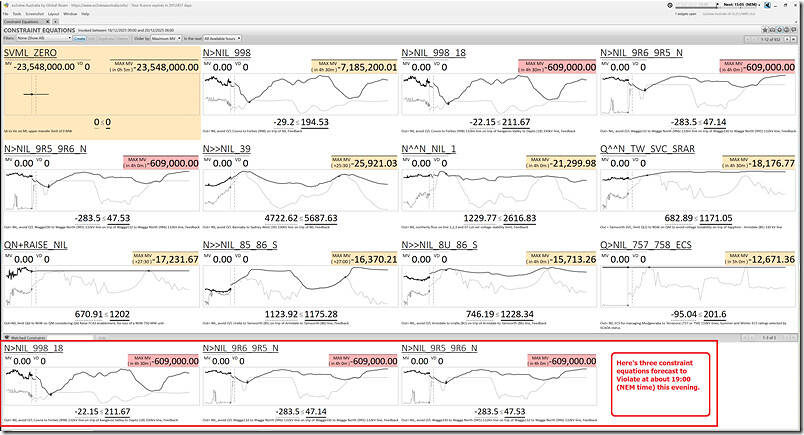Click the N>>NIL_39 trend chart

point(300,190)
